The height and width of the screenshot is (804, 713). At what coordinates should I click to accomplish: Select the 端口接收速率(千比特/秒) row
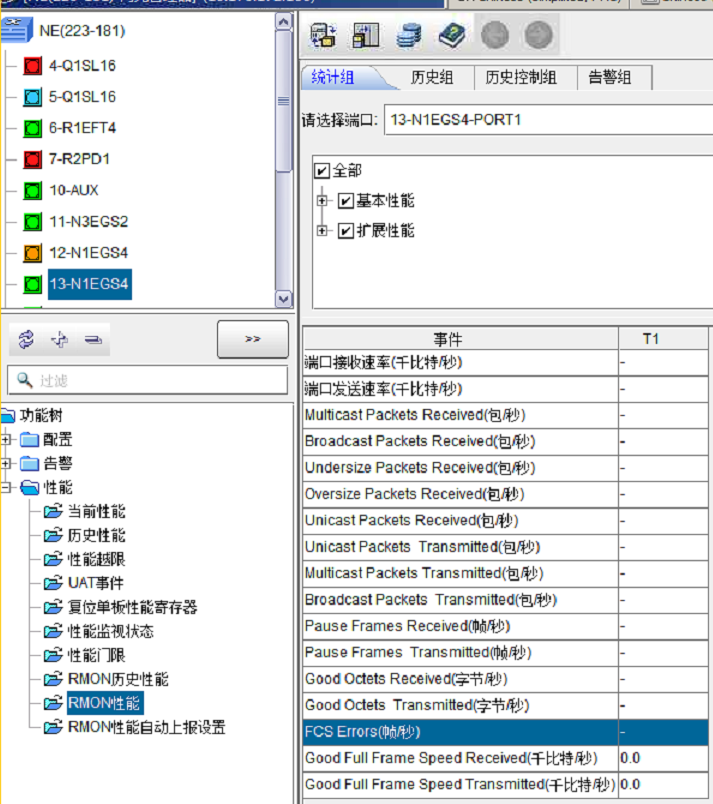(505, 363)
